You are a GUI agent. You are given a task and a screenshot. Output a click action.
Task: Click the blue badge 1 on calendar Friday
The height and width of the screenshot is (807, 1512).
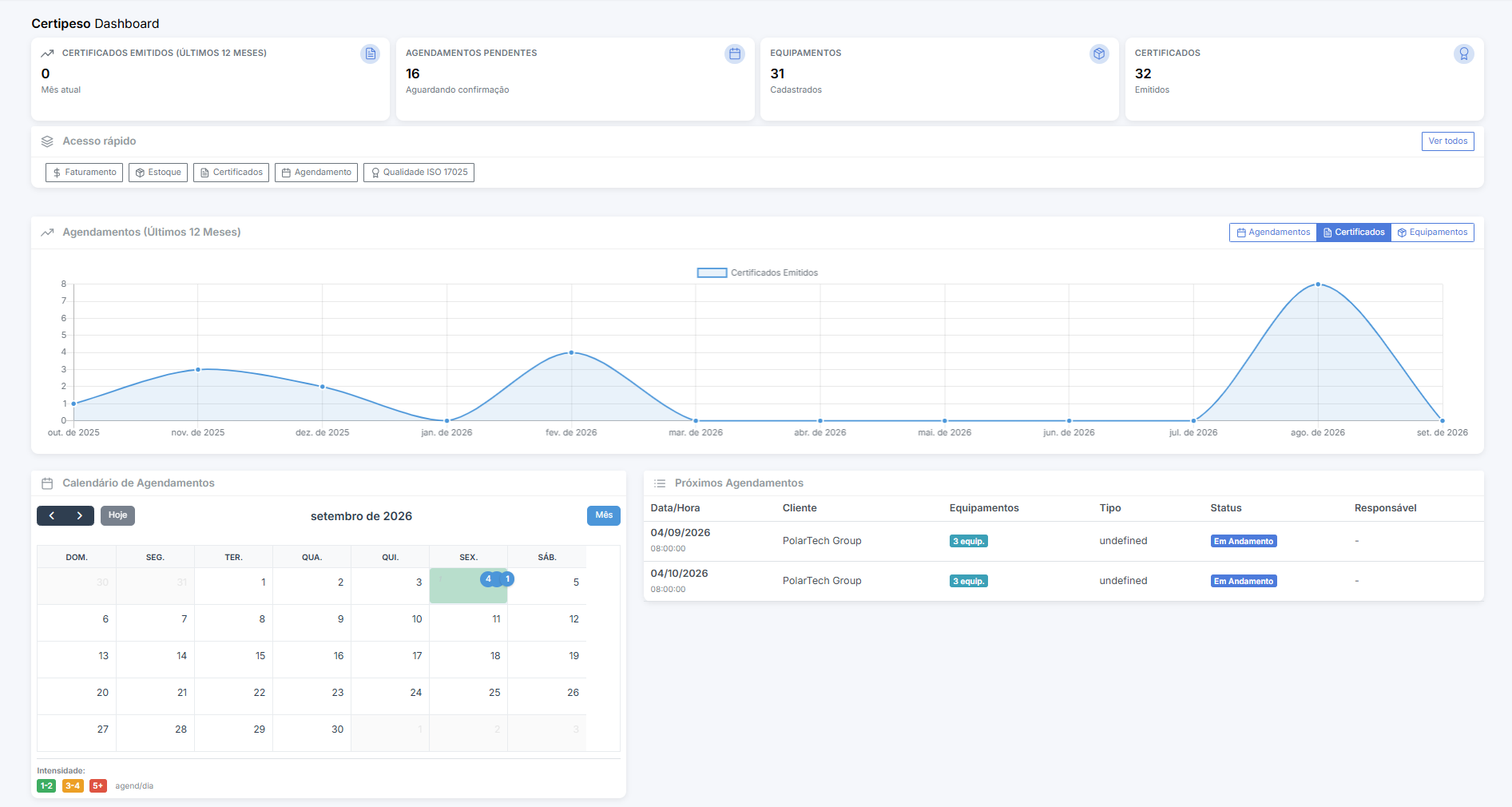point(507,579)
